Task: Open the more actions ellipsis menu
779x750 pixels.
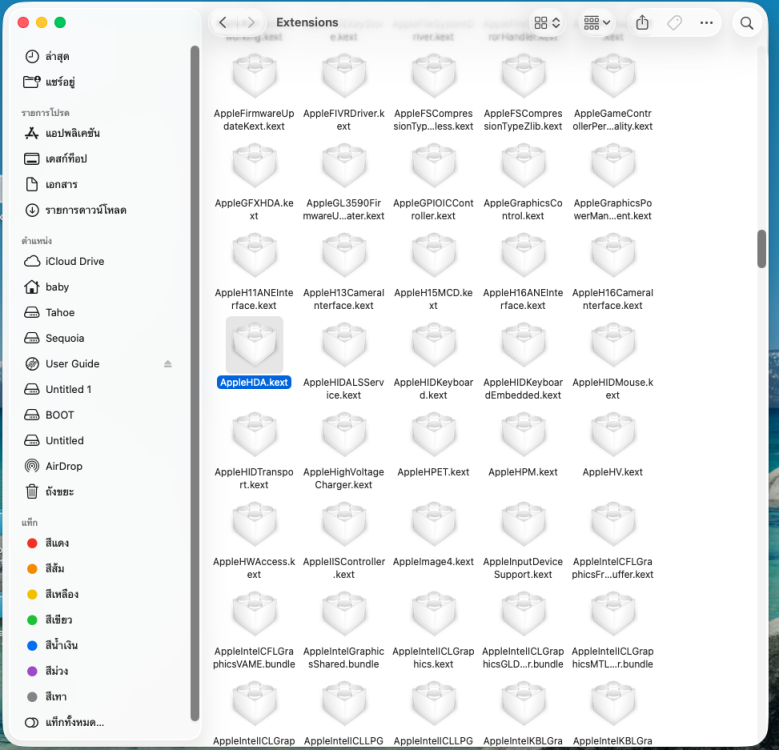Action: pos(706,23)
